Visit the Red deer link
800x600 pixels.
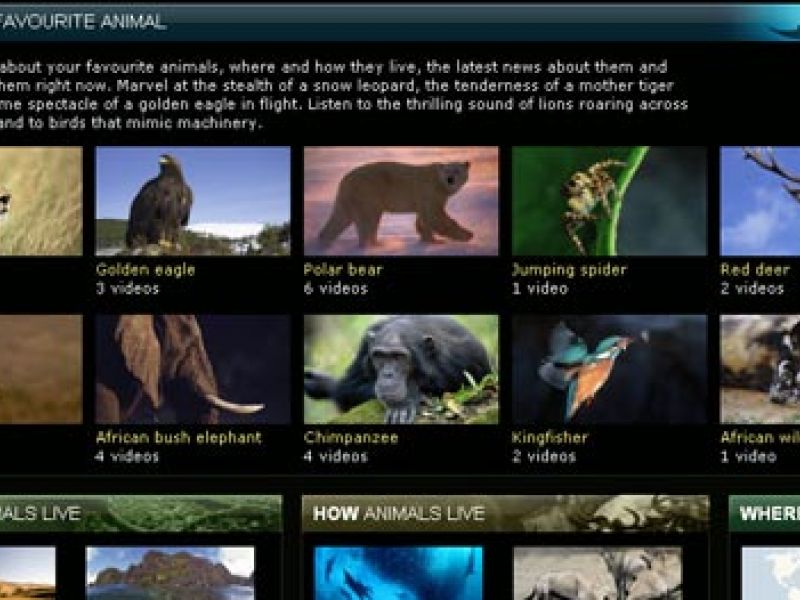coord(755,270)
